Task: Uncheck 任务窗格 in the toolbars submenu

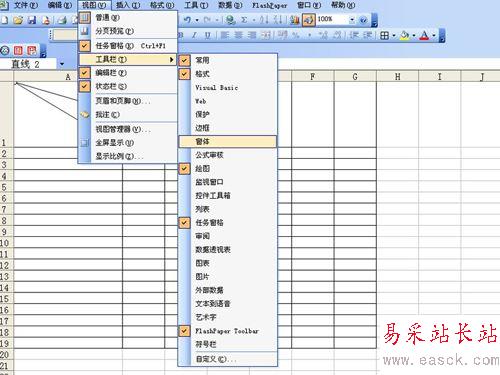Action: (x=228, y=223)
